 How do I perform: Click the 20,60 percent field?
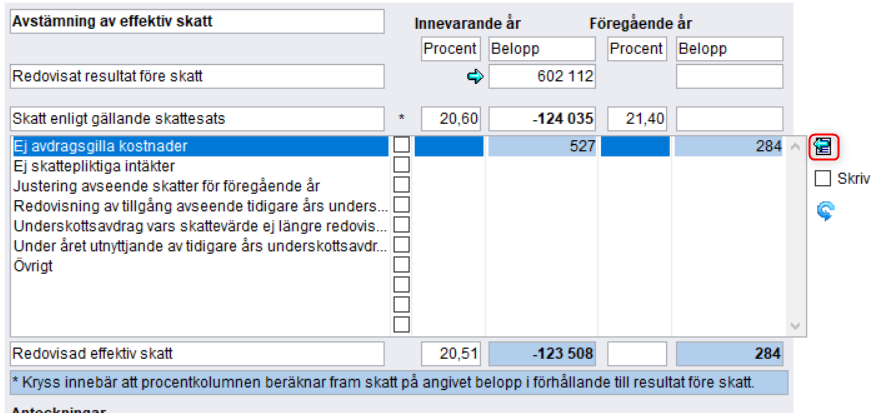[451, 119]
